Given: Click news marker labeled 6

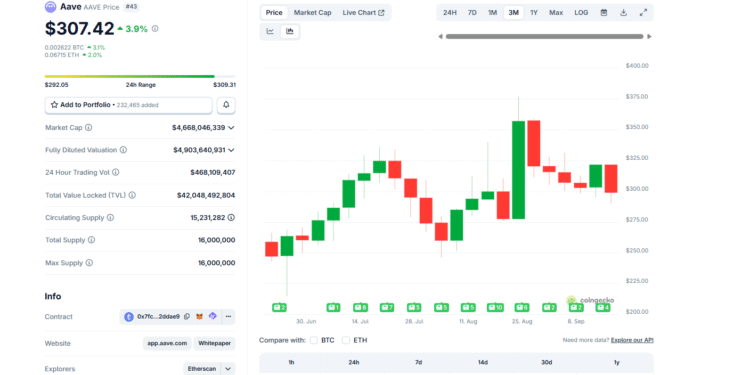Looking at the screenshot, I should pos(522,308).
